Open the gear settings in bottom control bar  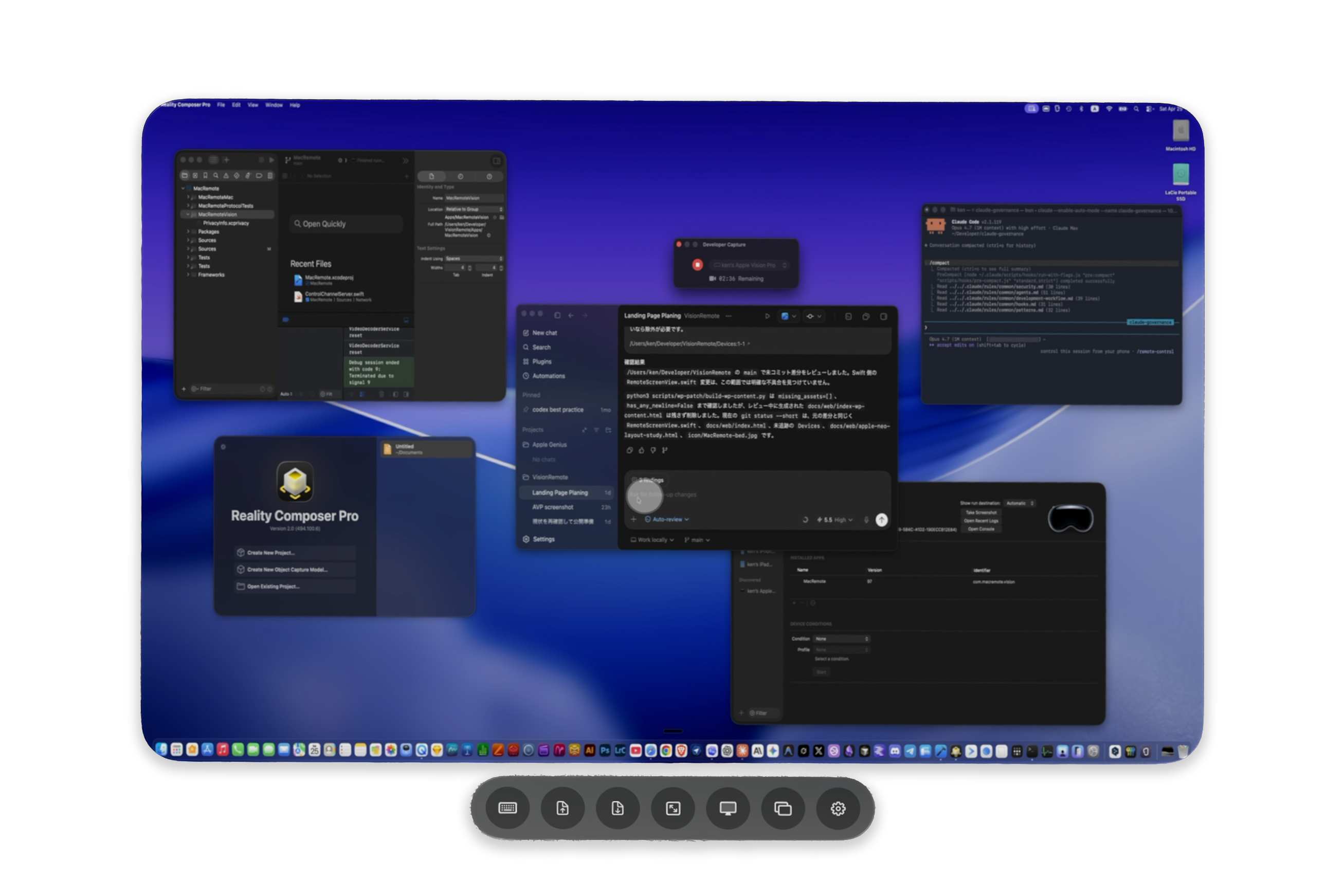[838, 808]
